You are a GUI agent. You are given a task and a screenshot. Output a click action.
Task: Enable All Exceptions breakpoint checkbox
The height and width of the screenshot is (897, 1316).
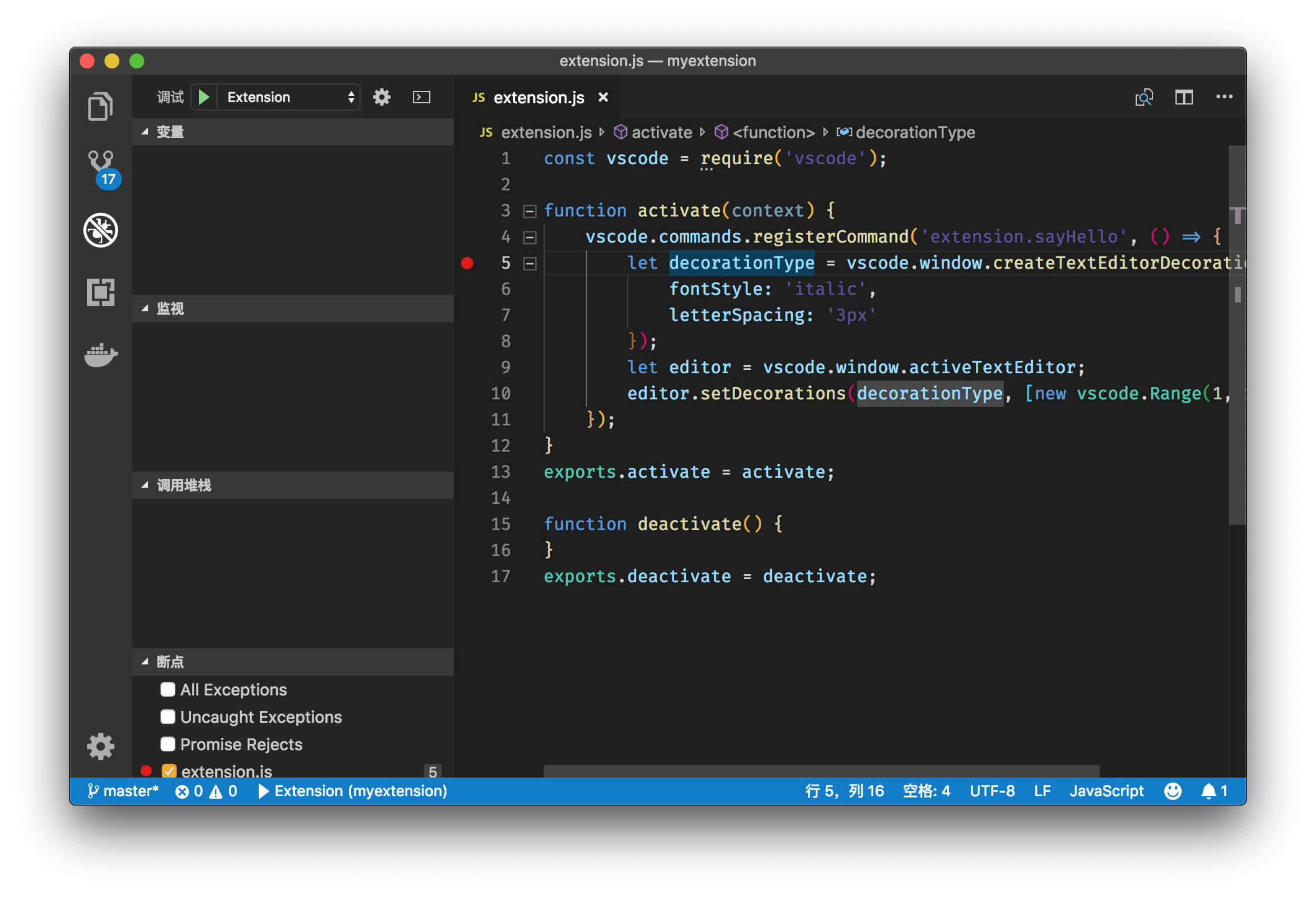click(168, 689)
